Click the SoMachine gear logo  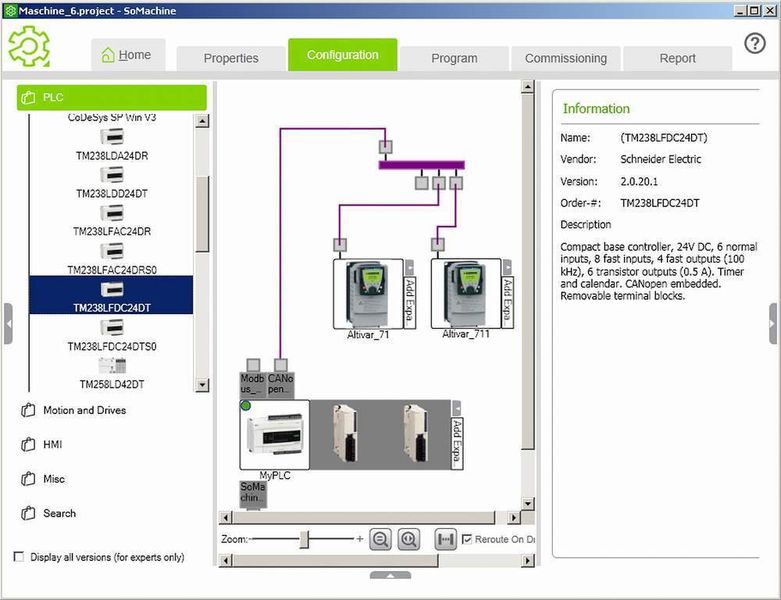[x=29, y=46]
